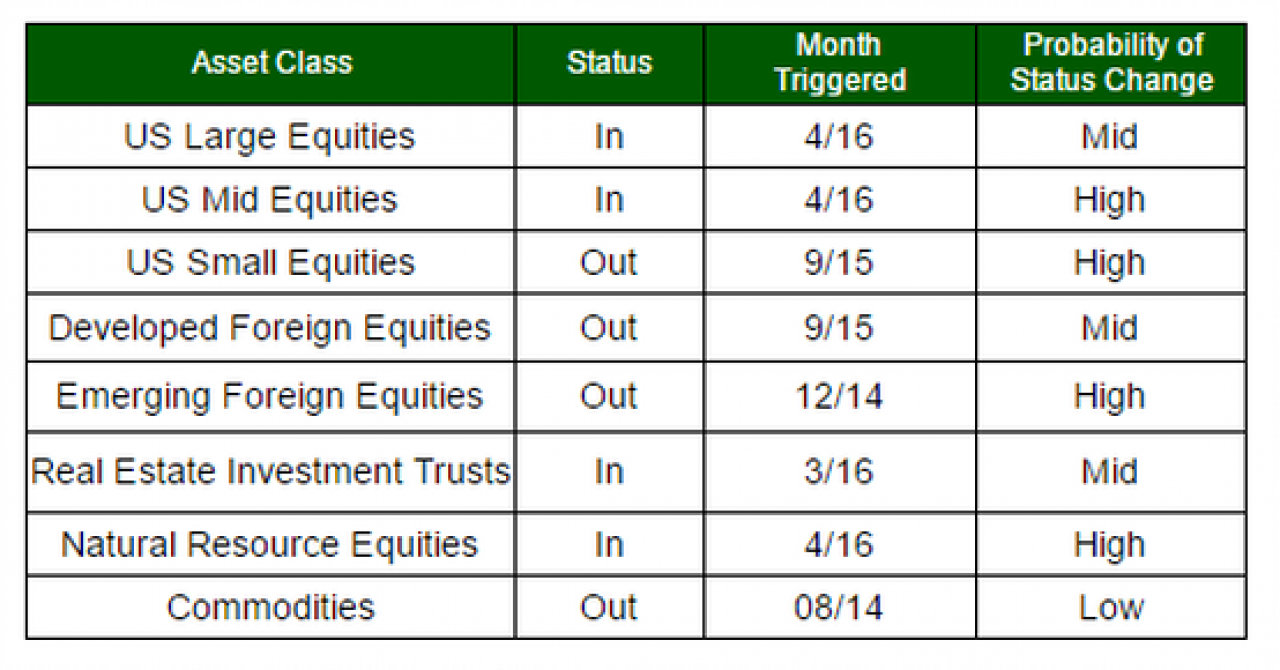This screenshot has height=670, width=1280.
Task: Select the Real Estate Investment Trusts cell
Action: tap(270, 471)
